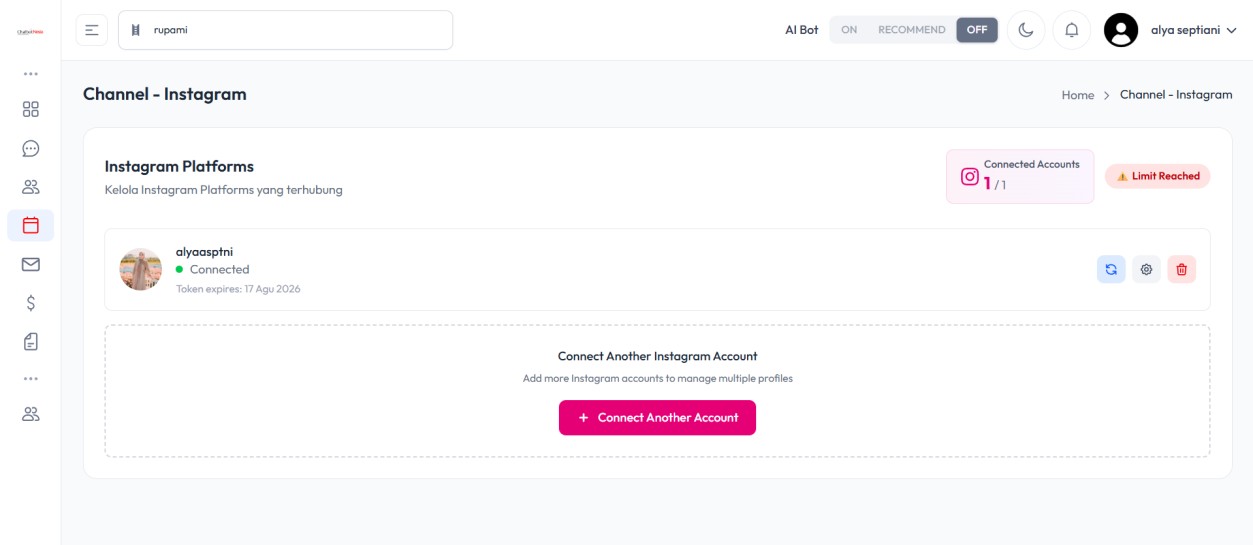Select the highlighted calendar channel icon
Screen dimensions: 1253x545
point(31,225)
